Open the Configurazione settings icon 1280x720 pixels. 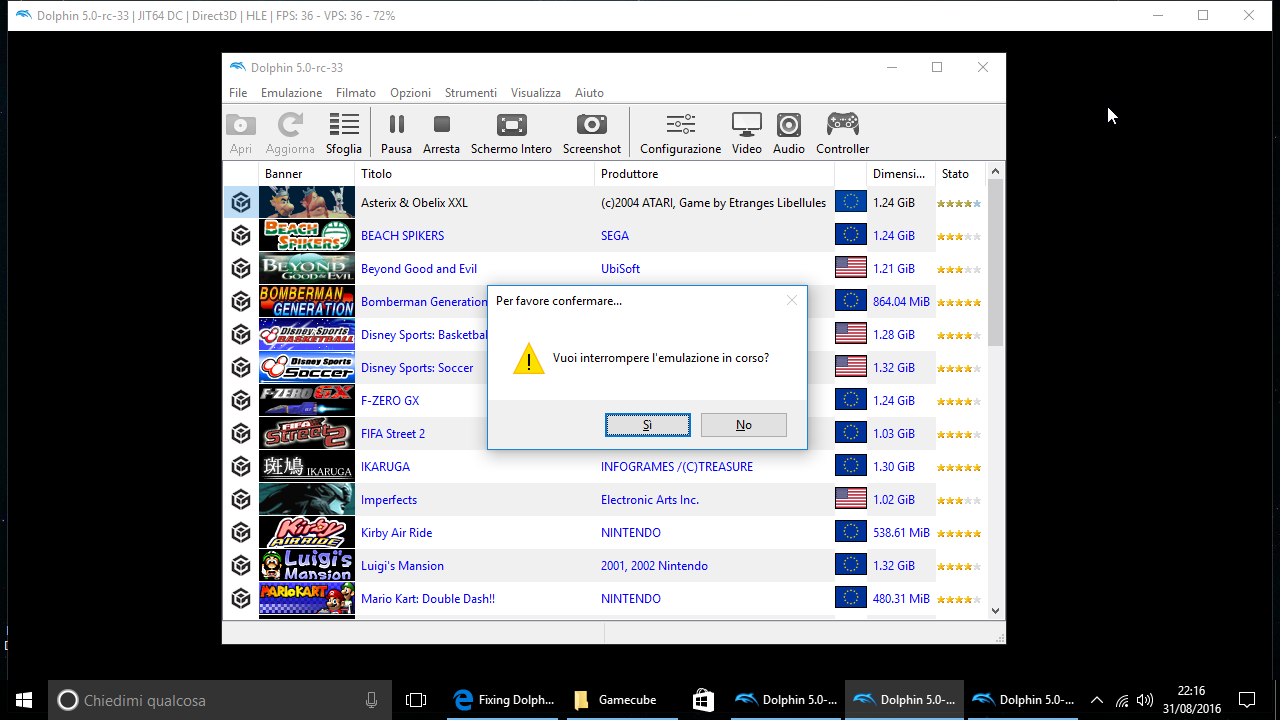(x=681, y=125)
